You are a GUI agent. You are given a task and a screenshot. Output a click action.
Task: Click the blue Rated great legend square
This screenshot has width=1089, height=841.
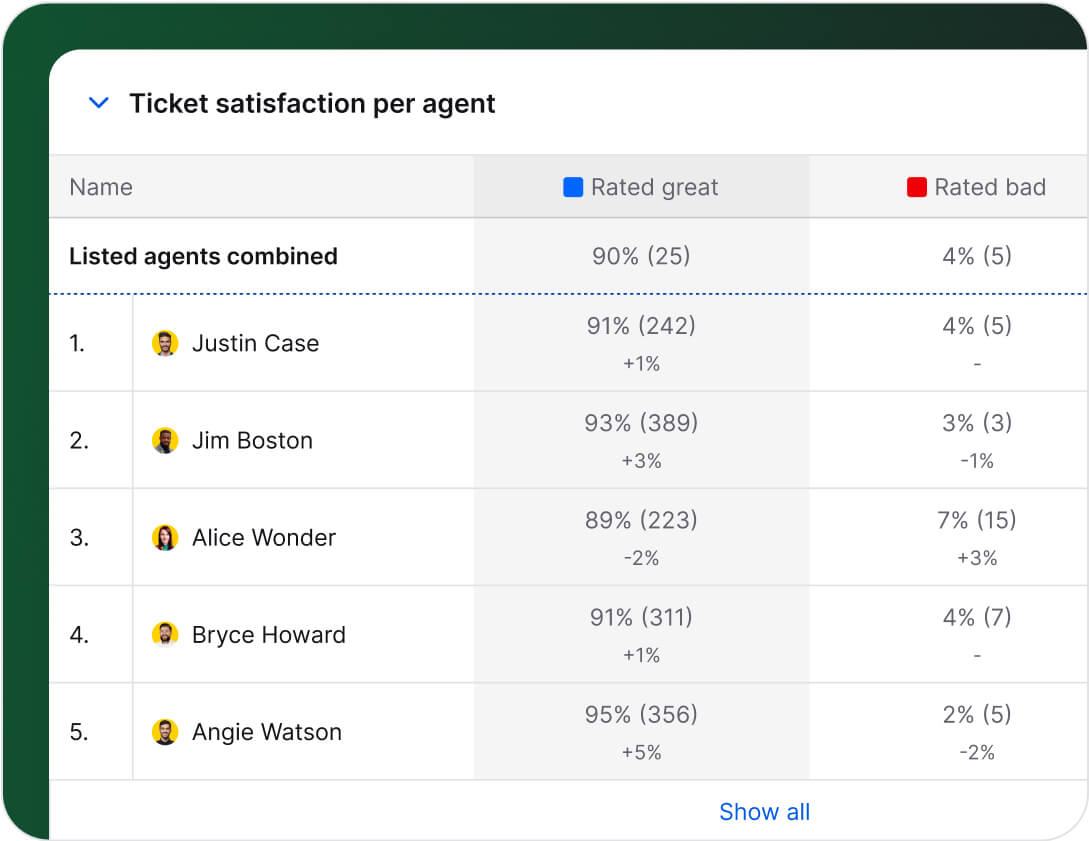572,186
